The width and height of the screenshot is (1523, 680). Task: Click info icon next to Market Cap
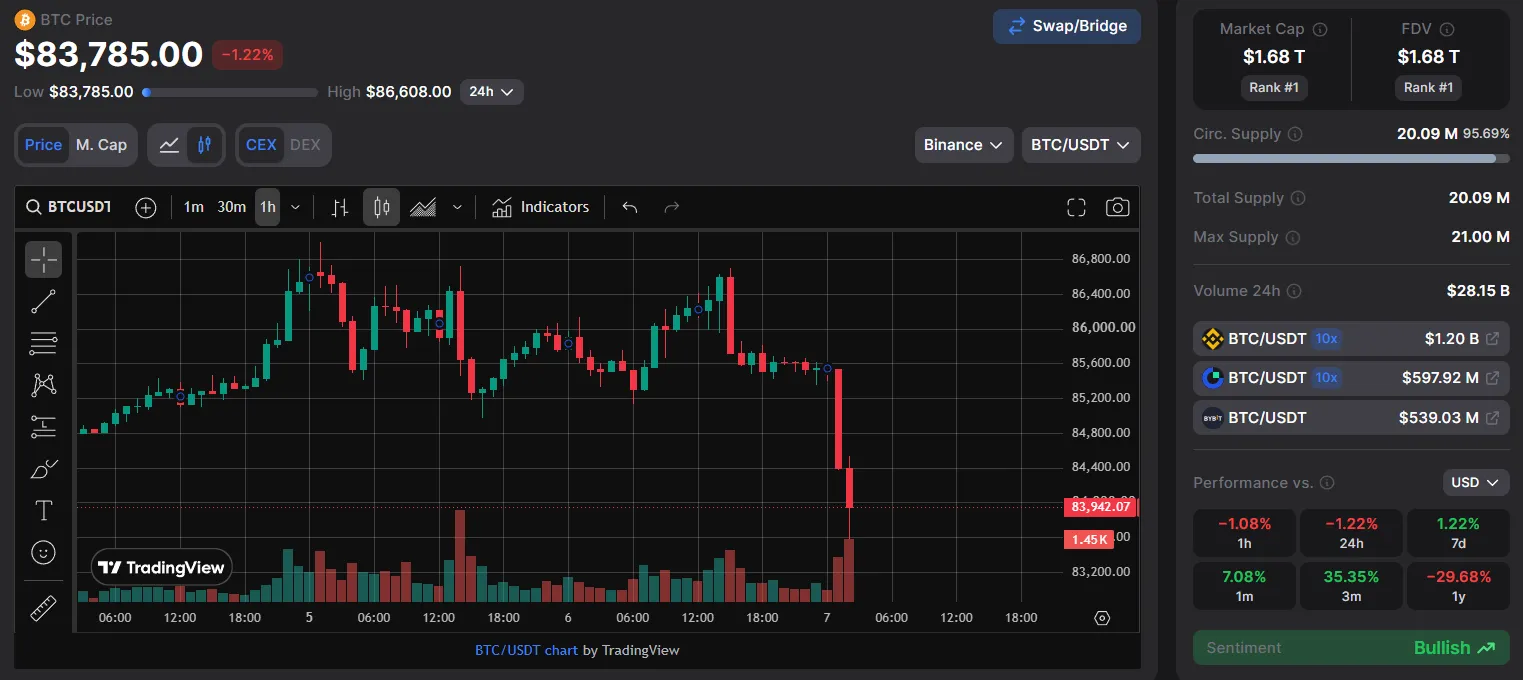[1320, 30]
